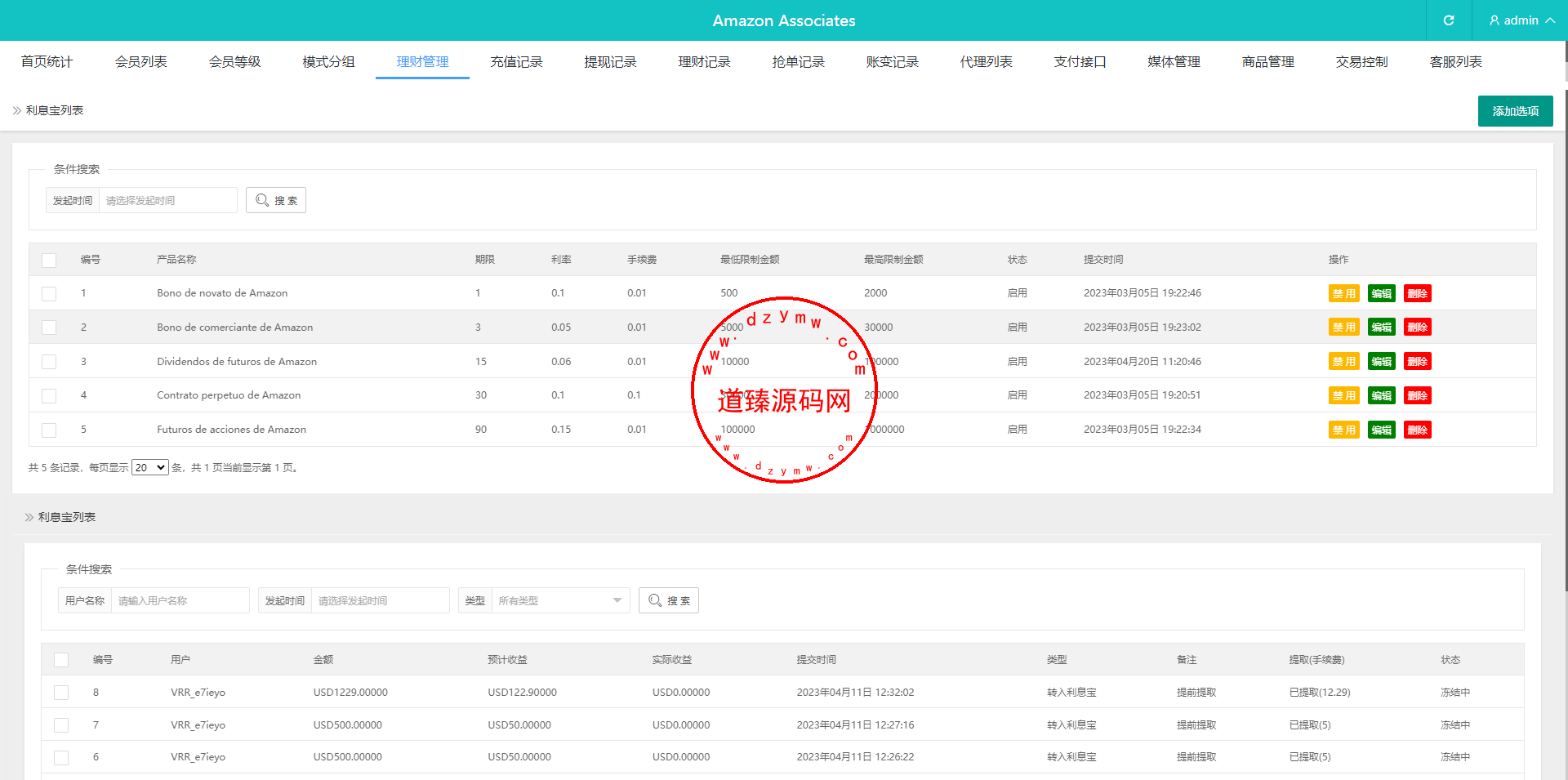Open the per-page count dropdown showing 20

coord(149,468)
